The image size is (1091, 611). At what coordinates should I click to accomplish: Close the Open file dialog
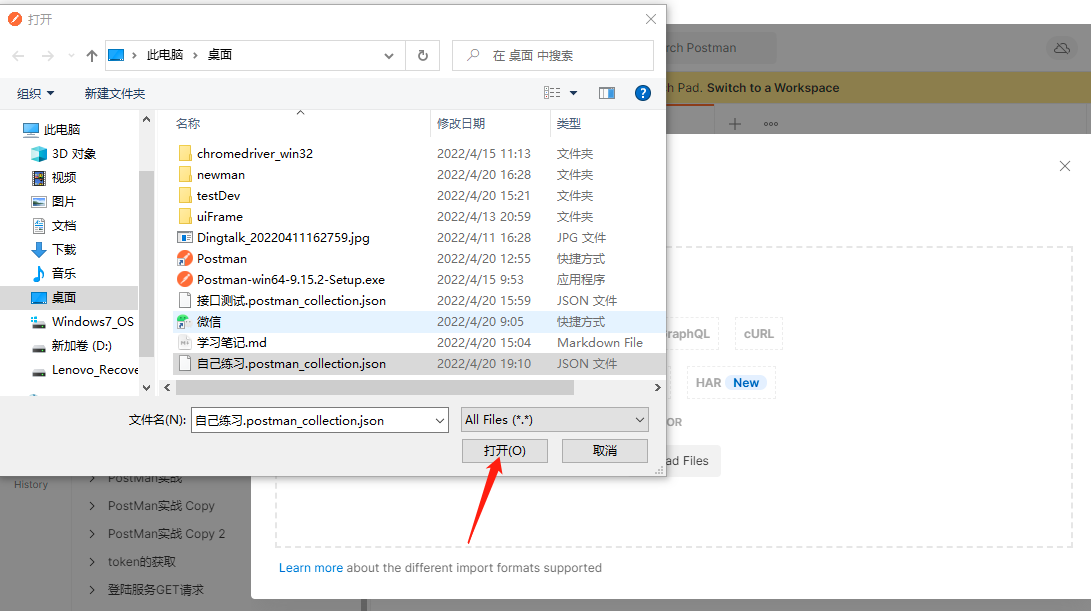[651, 19]
